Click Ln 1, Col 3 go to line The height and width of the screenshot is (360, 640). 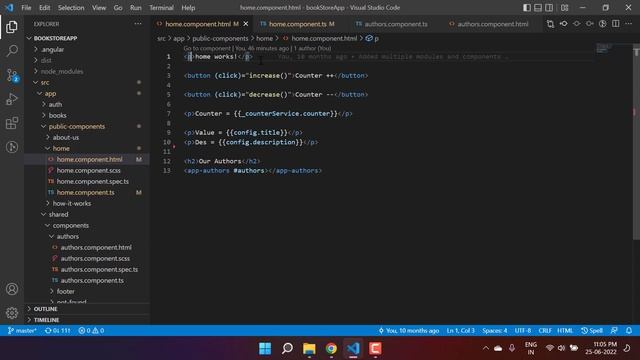pos(460,331)
